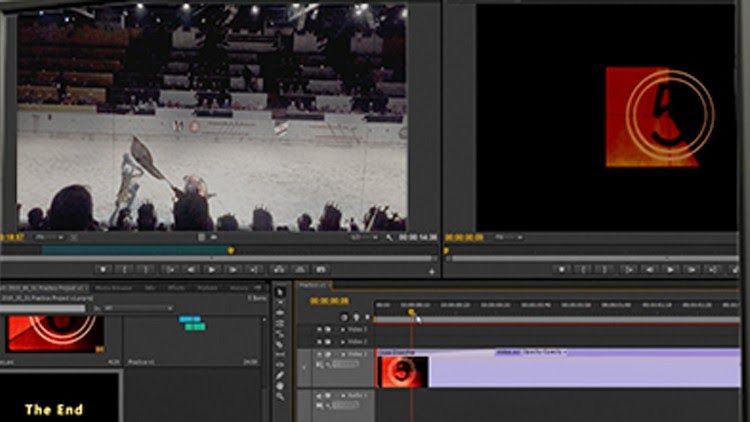Open Program monitor zoom level dropdown

(x=508, y=237)
